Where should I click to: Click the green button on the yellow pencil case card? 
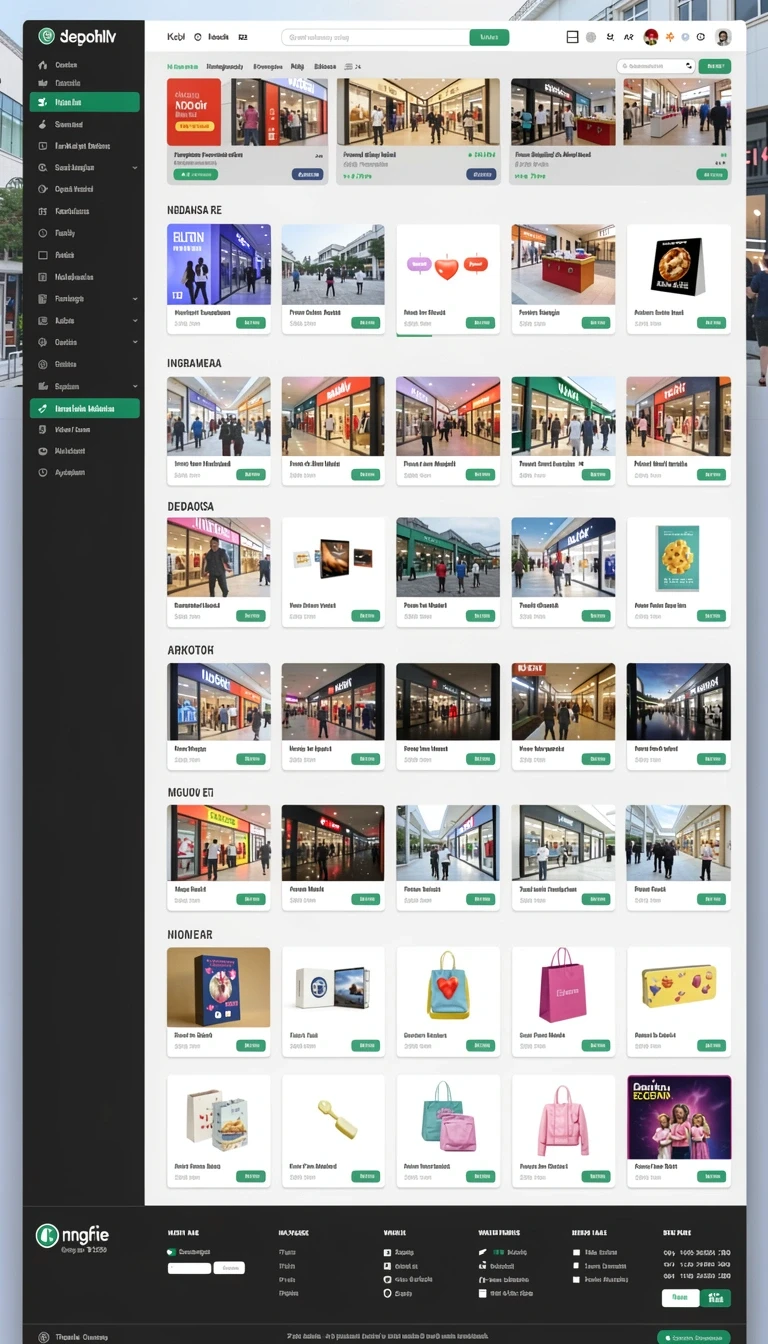[x=711, y=1046]
